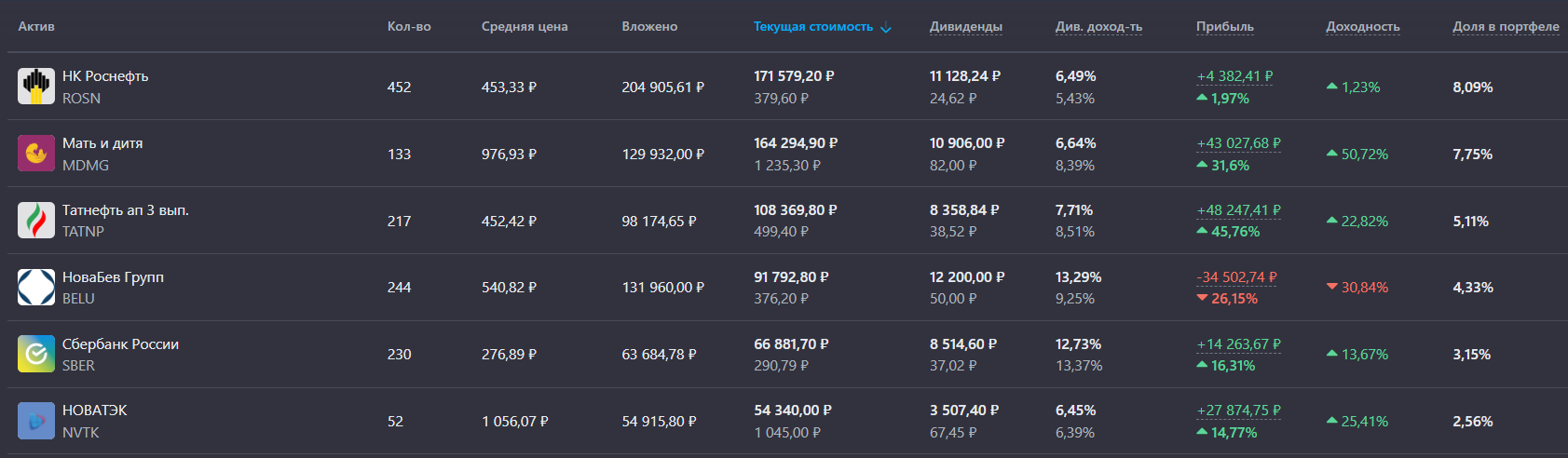Sort table by Дивиденды column
The image size is (1568, 458).
(x=965, y=27)
